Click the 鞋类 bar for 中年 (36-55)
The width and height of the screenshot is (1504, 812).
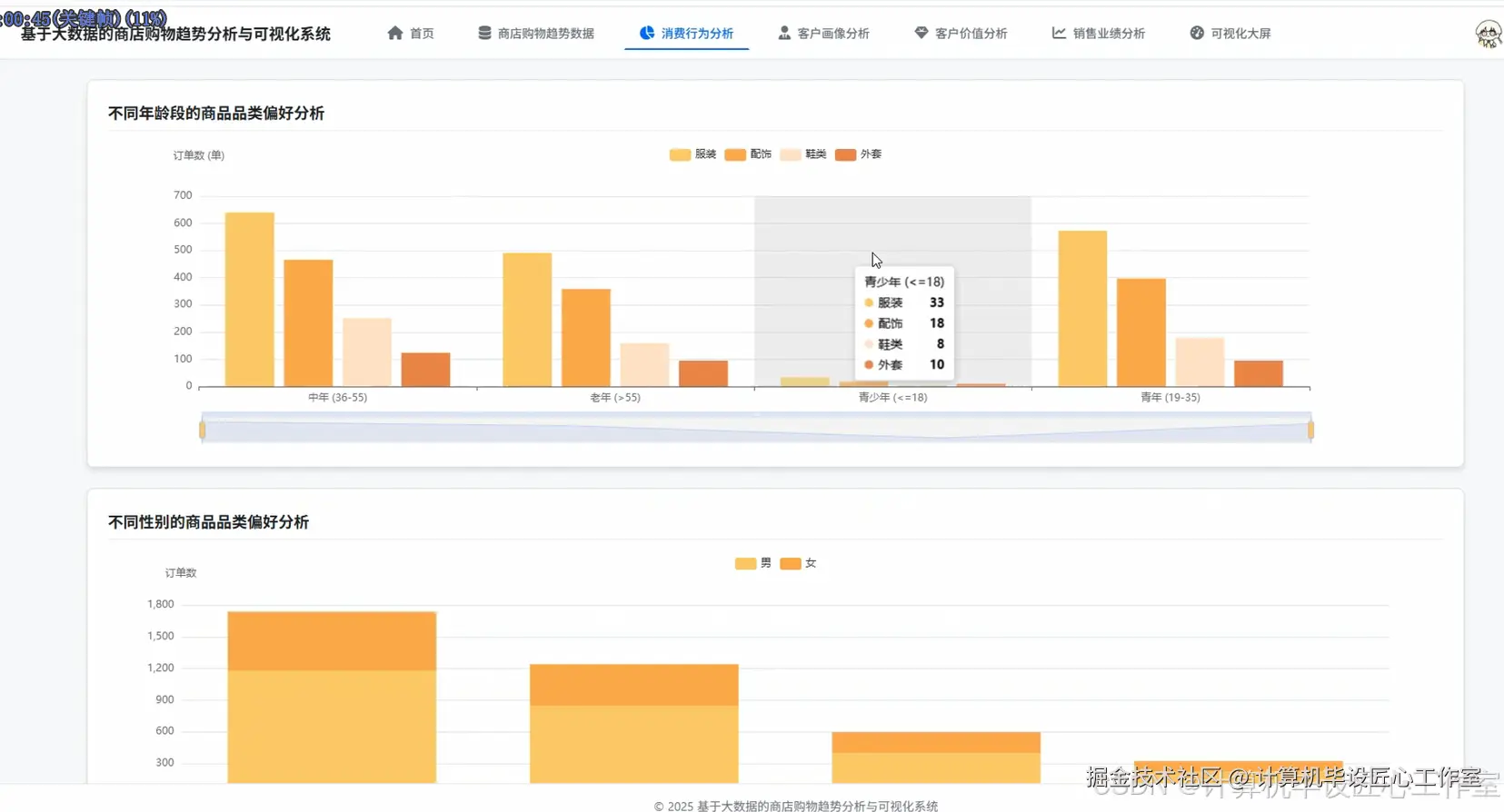pos(367,352)
